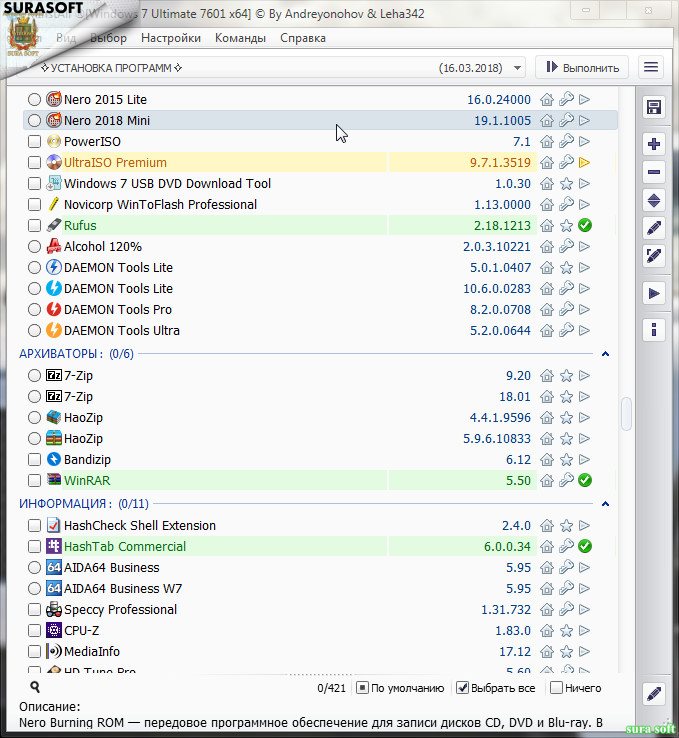Image resolution: width=679 pixels, height=738 pixels.
Task: Click the save list icon in the sidebar
Action: click(x=654, y=107)
